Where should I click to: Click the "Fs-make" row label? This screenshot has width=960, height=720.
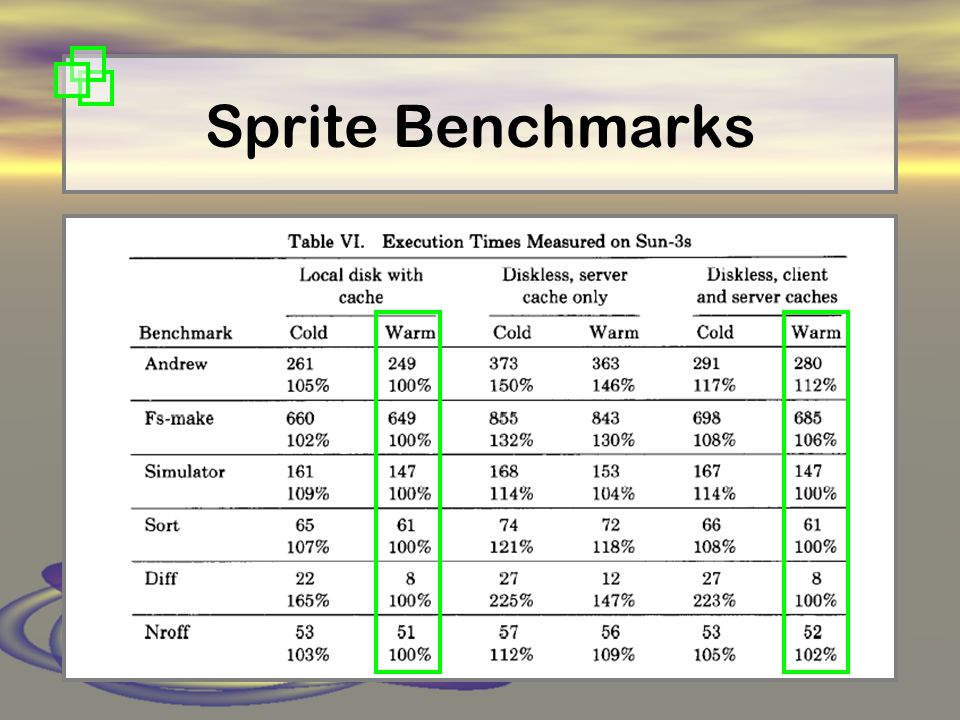pyautogui.click(x=179, y=418)
